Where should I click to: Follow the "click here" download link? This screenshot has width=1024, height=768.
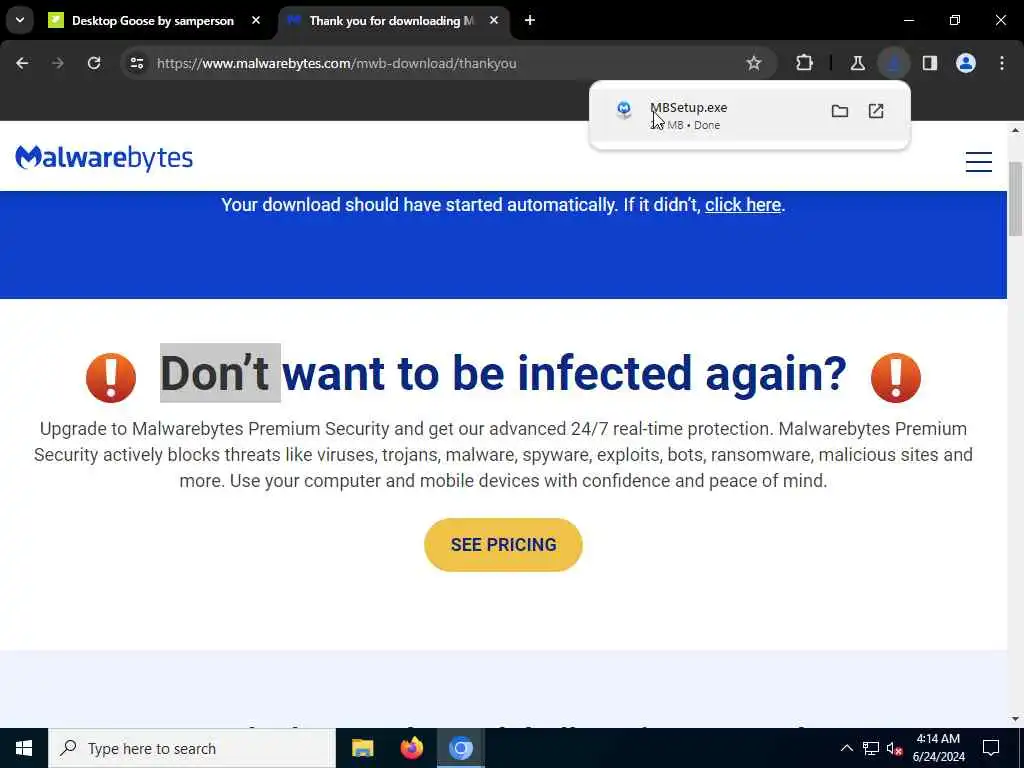point(743,205)
